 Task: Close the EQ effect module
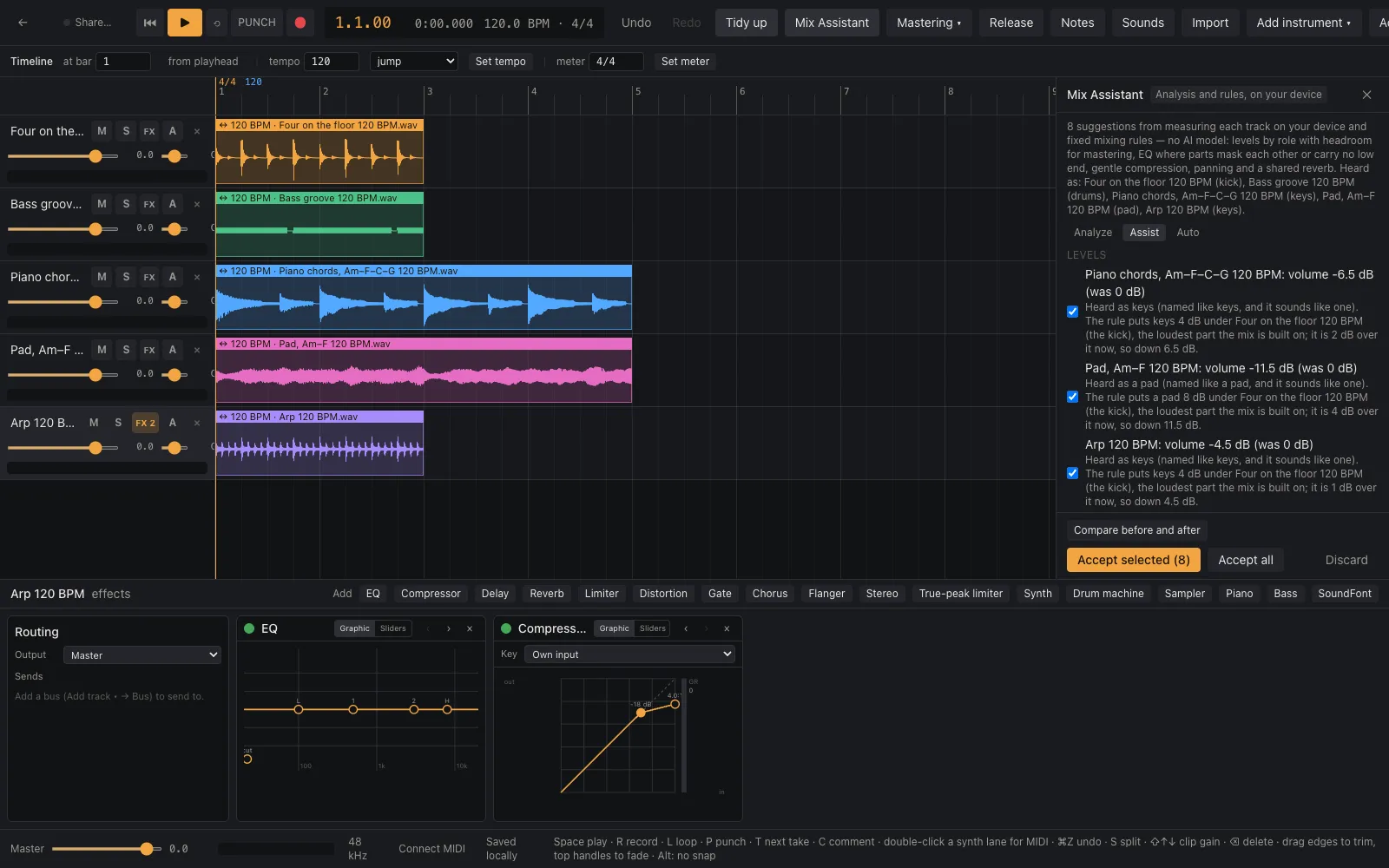click(470, 628)
